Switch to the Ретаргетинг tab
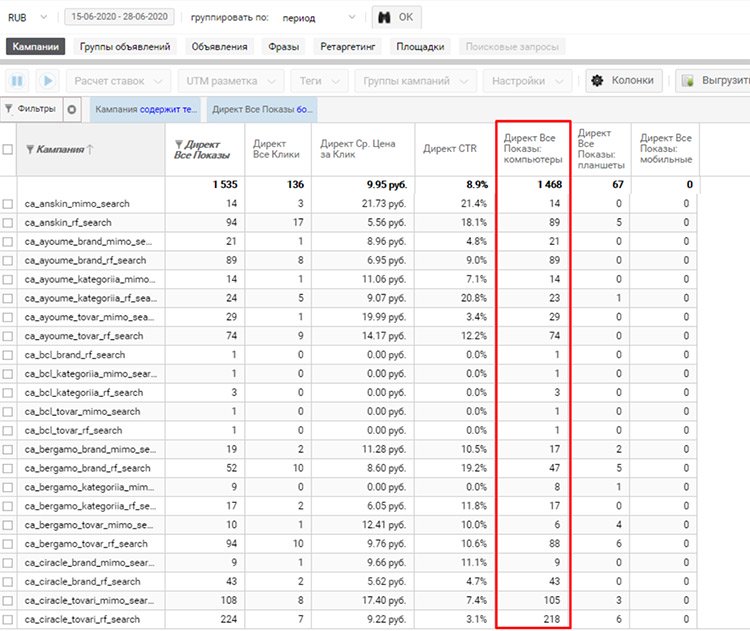The image size is (750, 631). 348,46
